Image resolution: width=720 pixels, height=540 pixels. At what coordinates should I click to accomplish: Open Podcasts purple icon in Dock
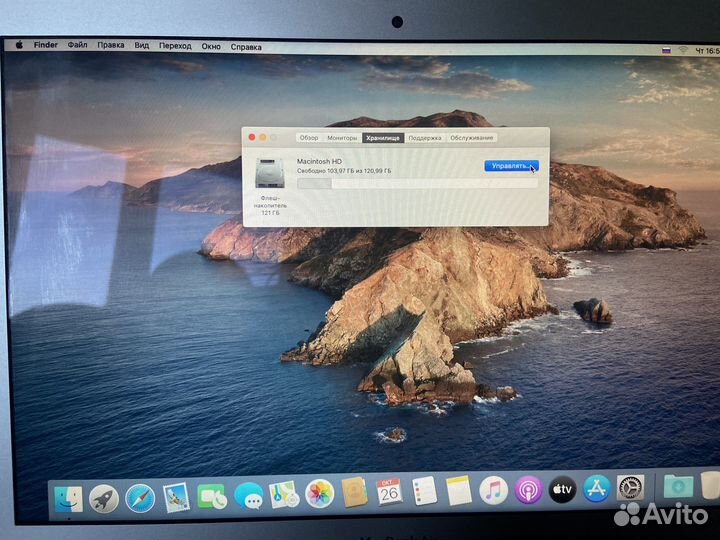pos(528,489)
